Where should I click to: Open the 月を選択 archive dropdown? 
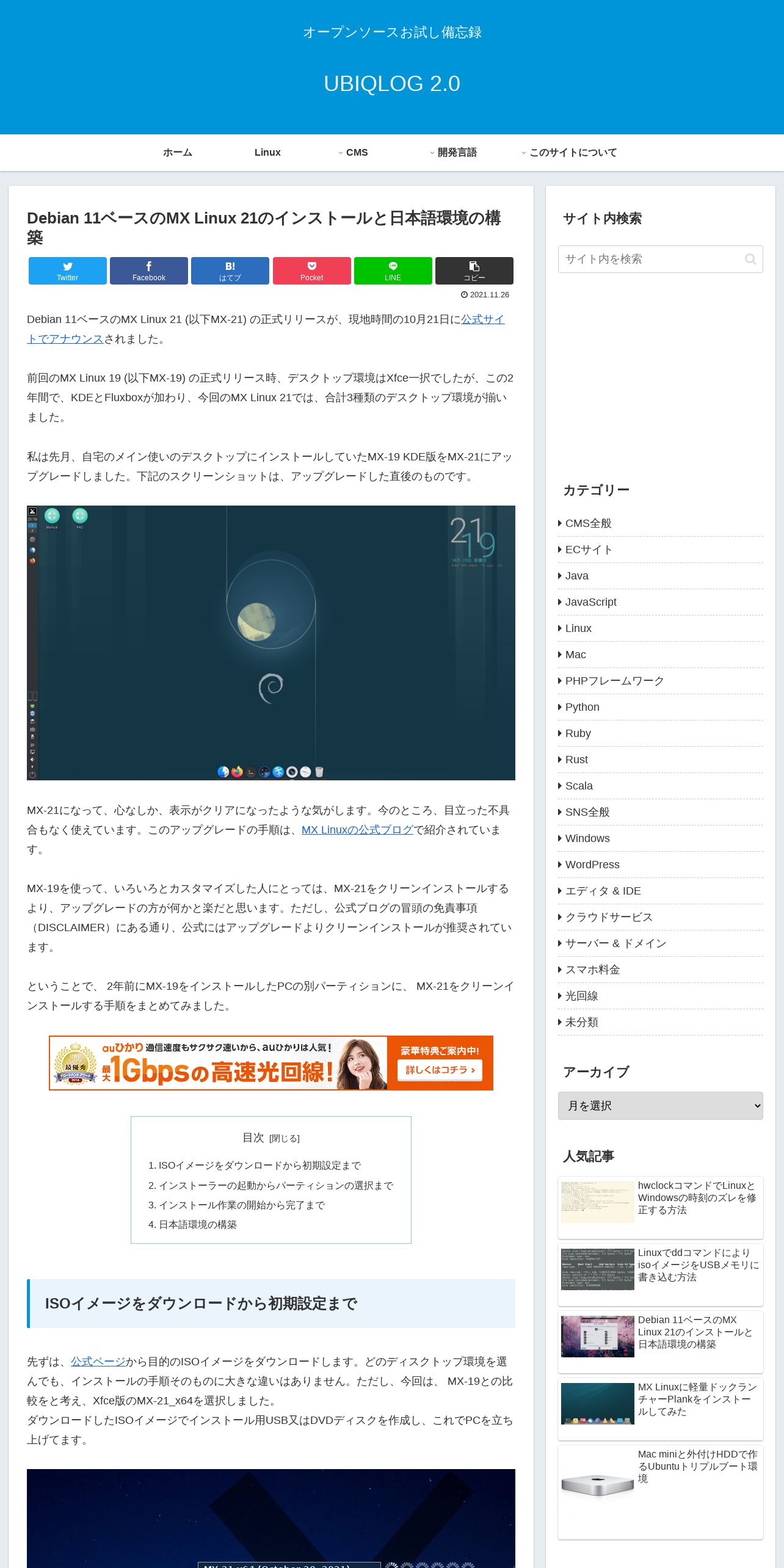(661, 1106)
